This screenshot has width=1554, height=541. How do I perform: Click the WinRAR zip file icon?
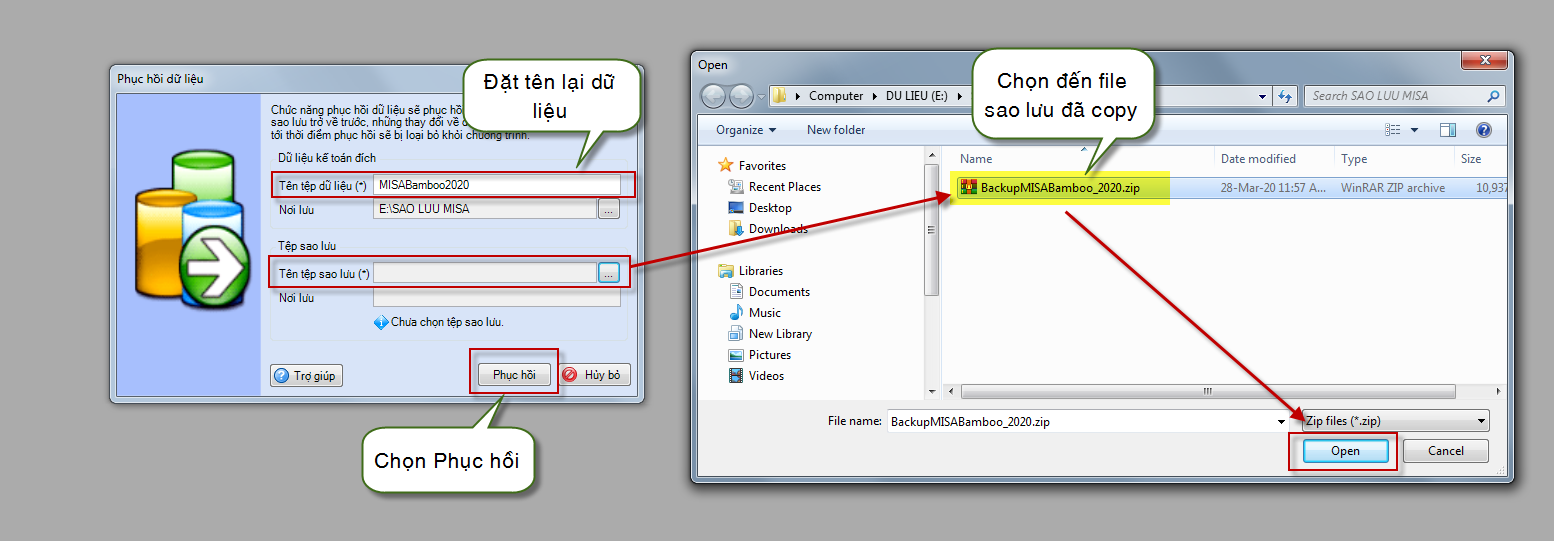[968, 187]
